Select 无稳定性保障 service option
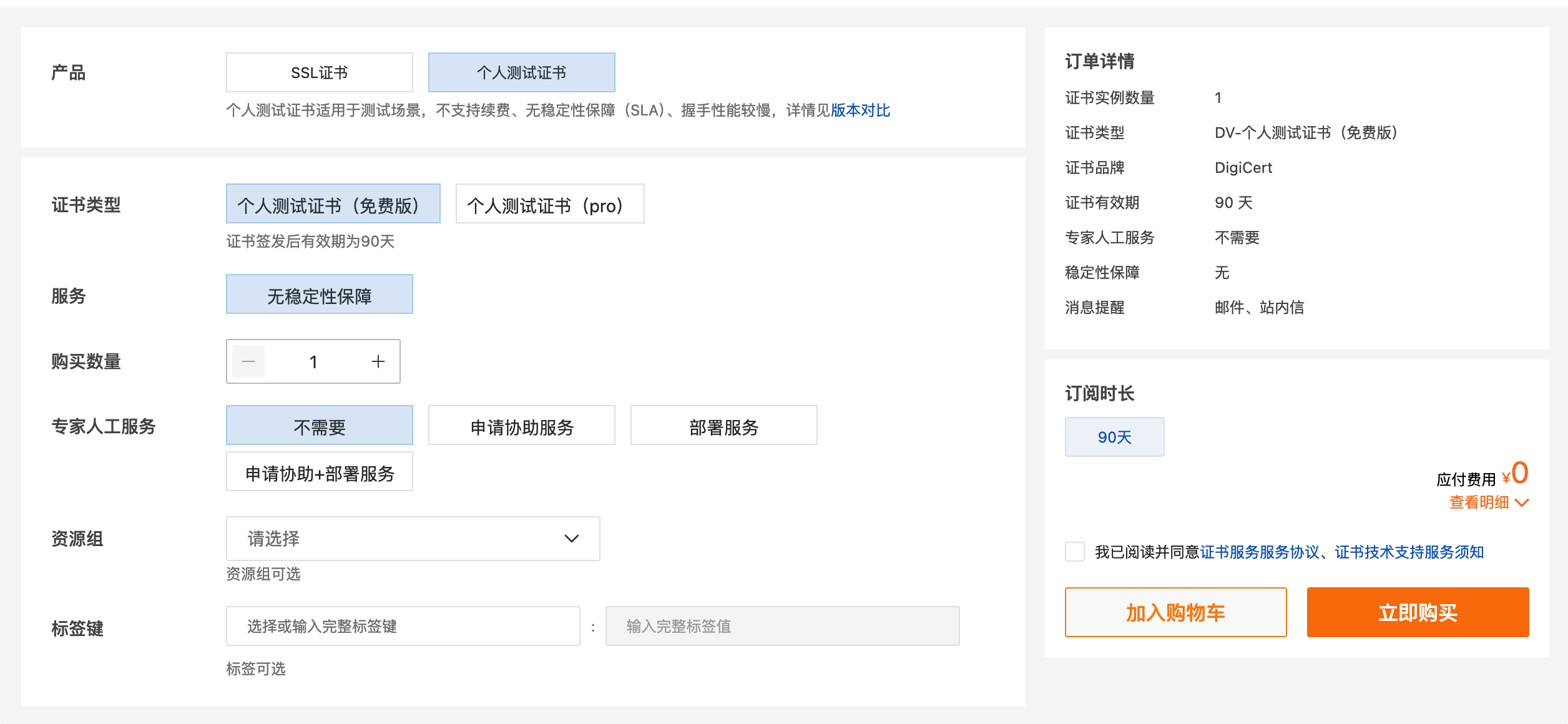Viewport: 1568px width, 724px height. point(319,295)
